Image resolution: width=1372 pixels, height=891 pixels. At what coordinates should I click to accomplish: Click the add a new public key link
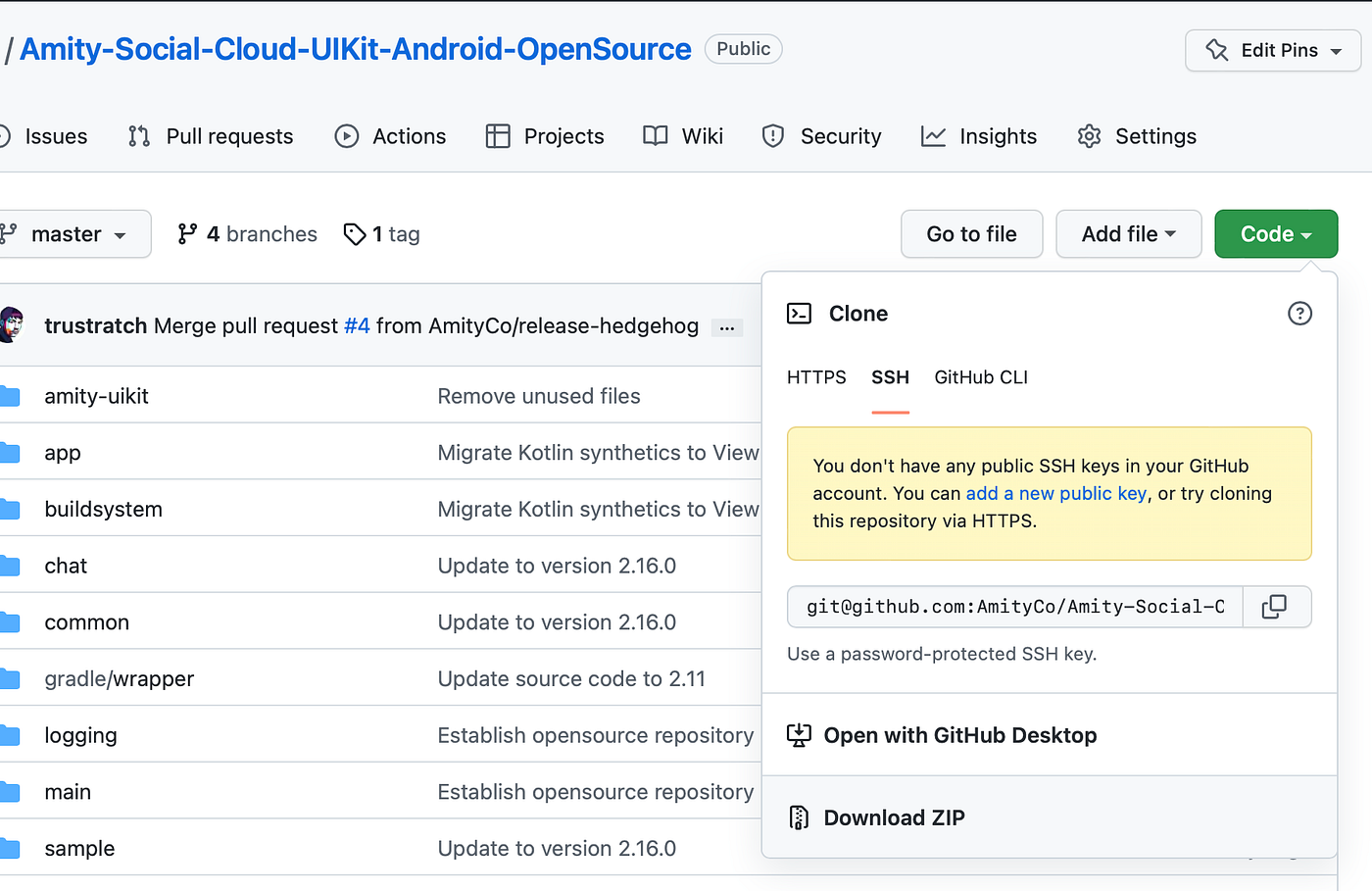tap(1055, 493)
